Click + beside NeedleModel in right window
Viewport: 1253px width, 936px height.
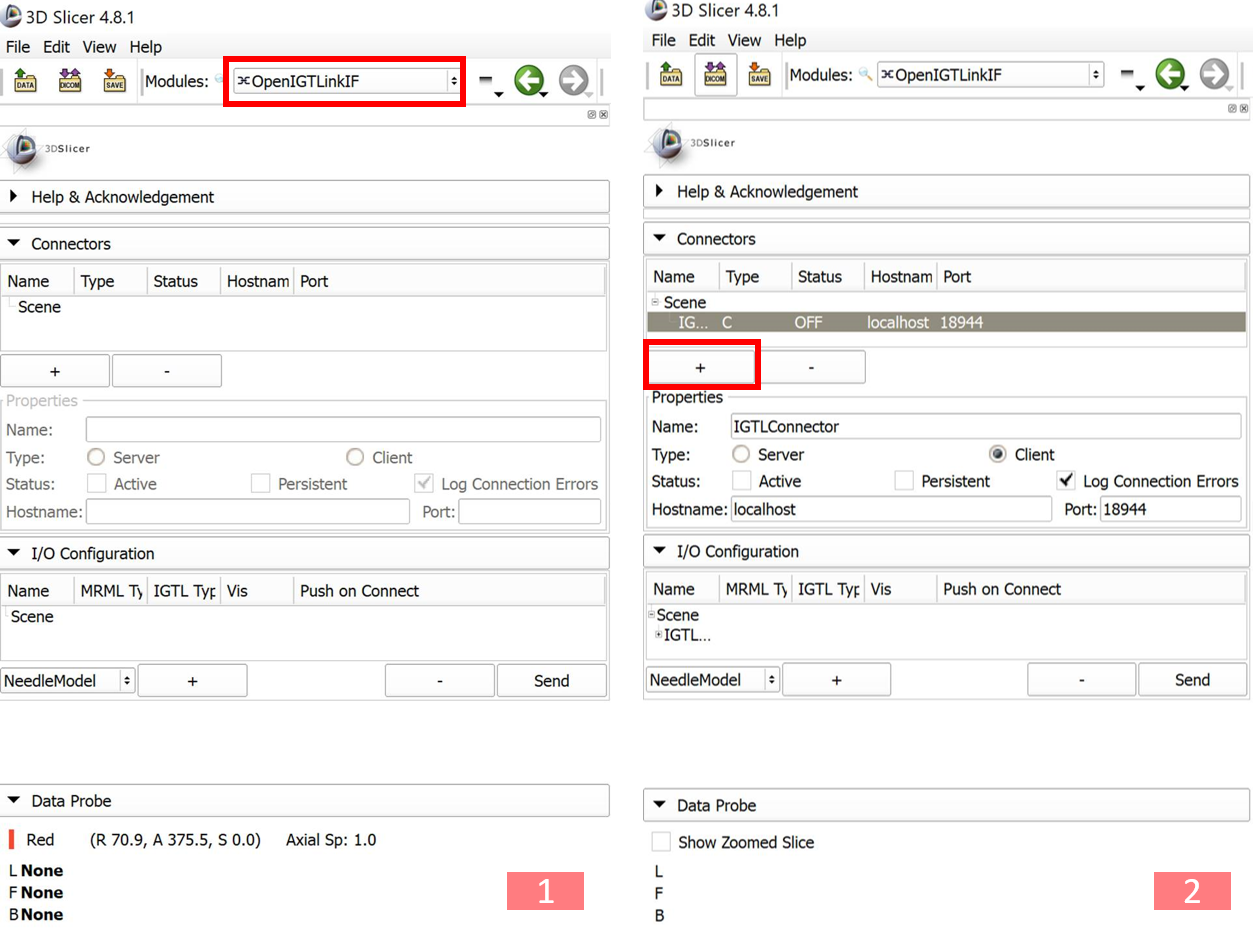point(837,680)
